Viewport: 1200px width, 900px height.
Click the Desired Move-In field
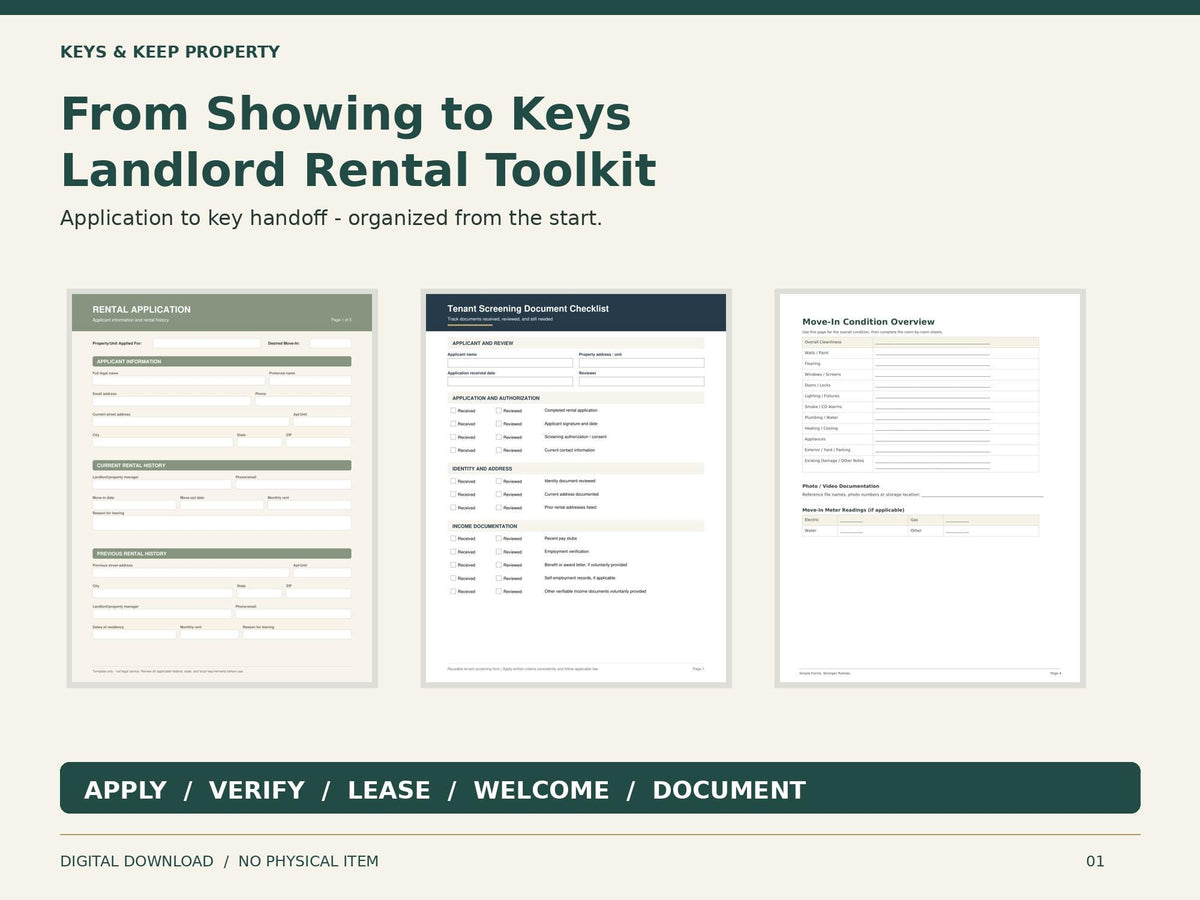point(330,343)
